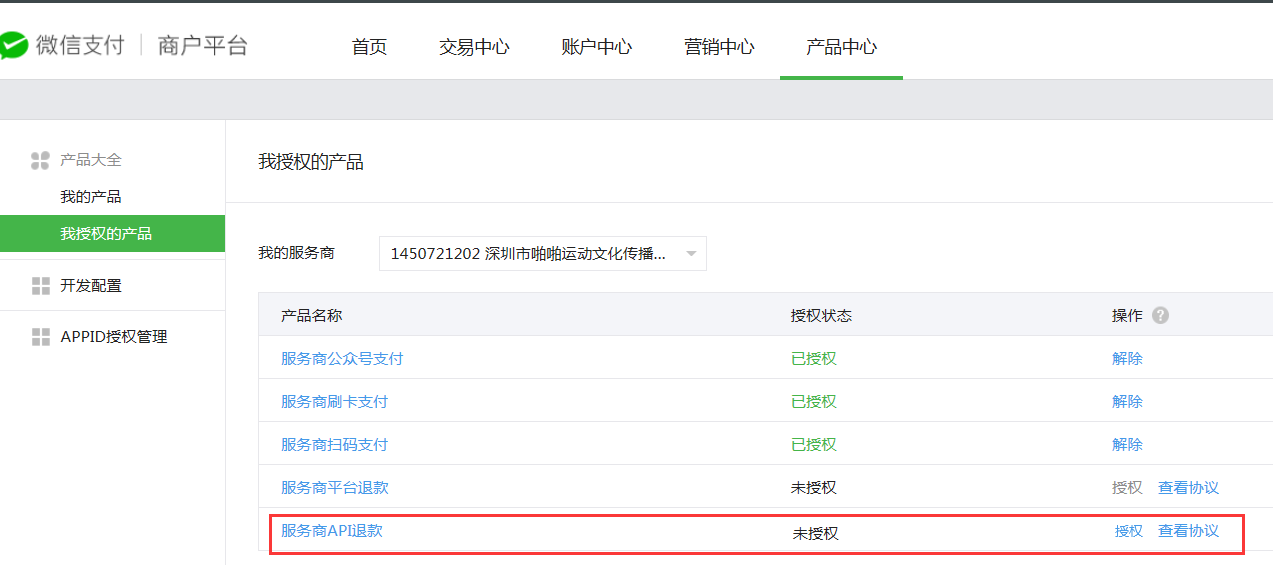
Task: Click the 授权状态 column header
Action: [821, 315]
